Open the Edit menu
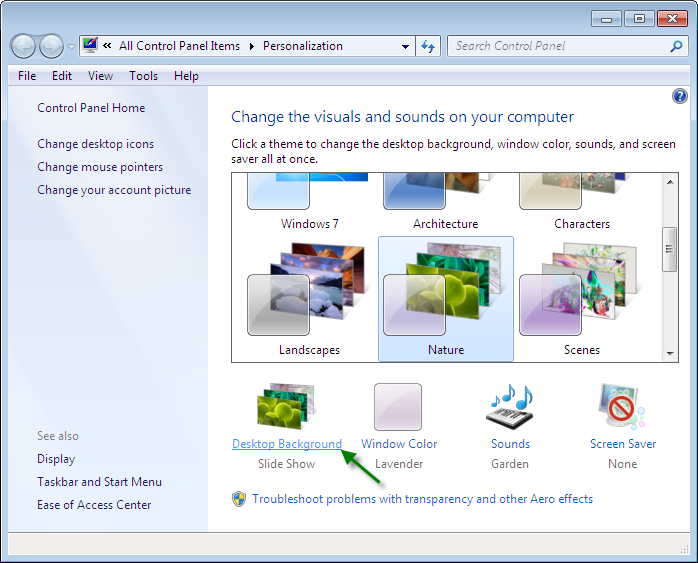 (x=62, y=76)
